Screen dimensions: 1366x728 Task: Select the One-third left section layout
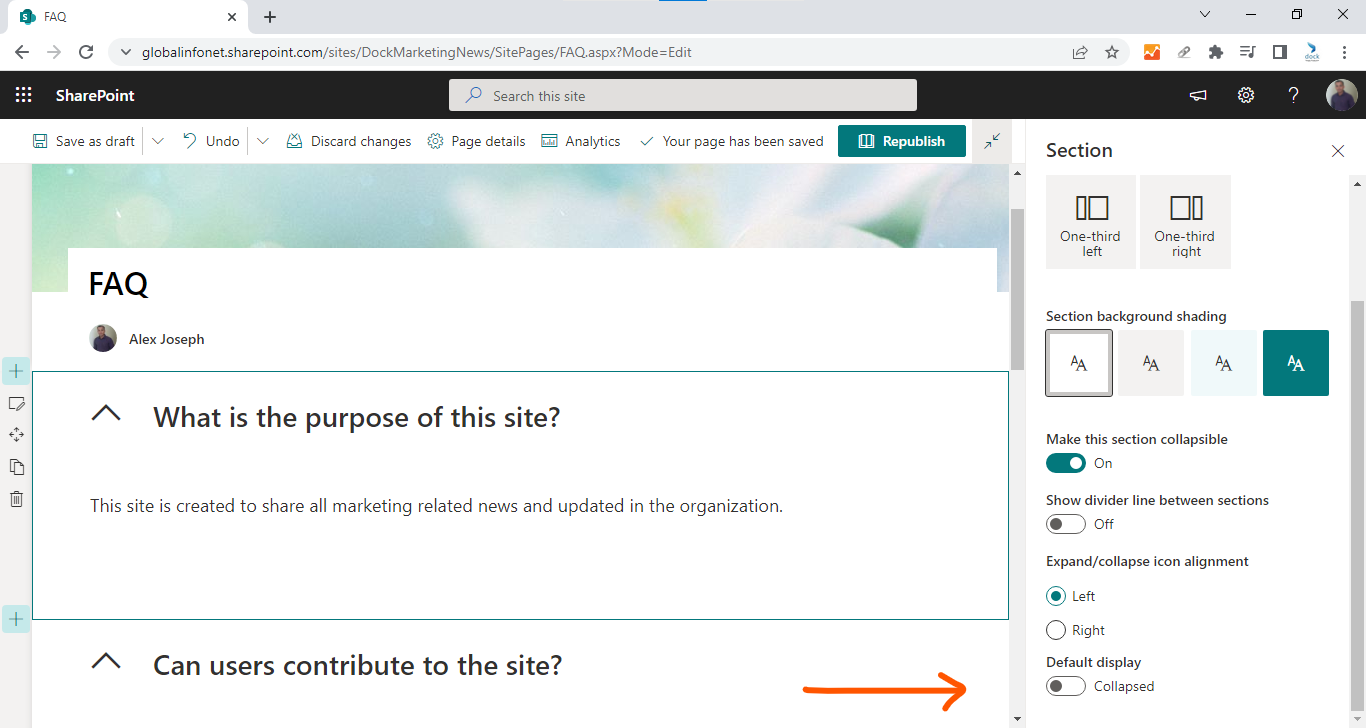(1090, 221)
